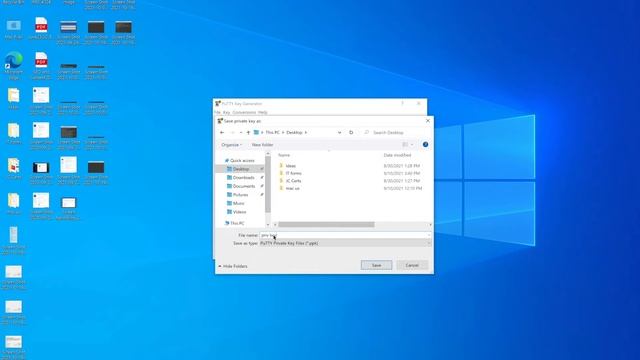Select the Microsoft Edge desktop shortcut
This screenshot has height=360, width=640.
pyautogui.click(x=13, y=65)
